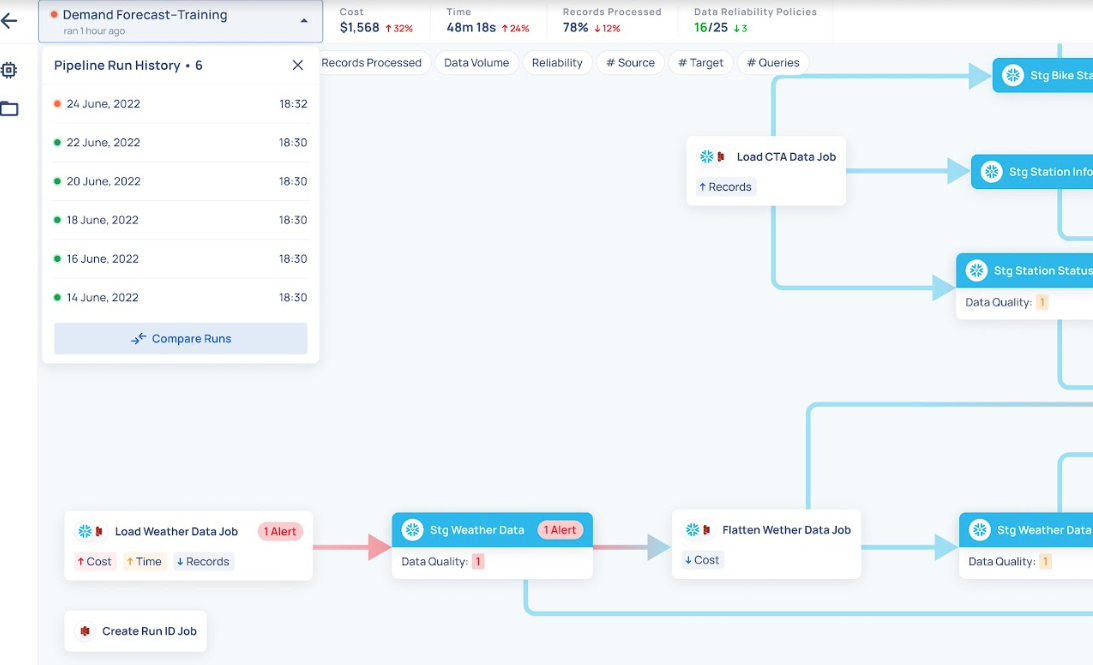
Task: Click the Stg Station Status snowflake icon
Action: coord(976,270)
